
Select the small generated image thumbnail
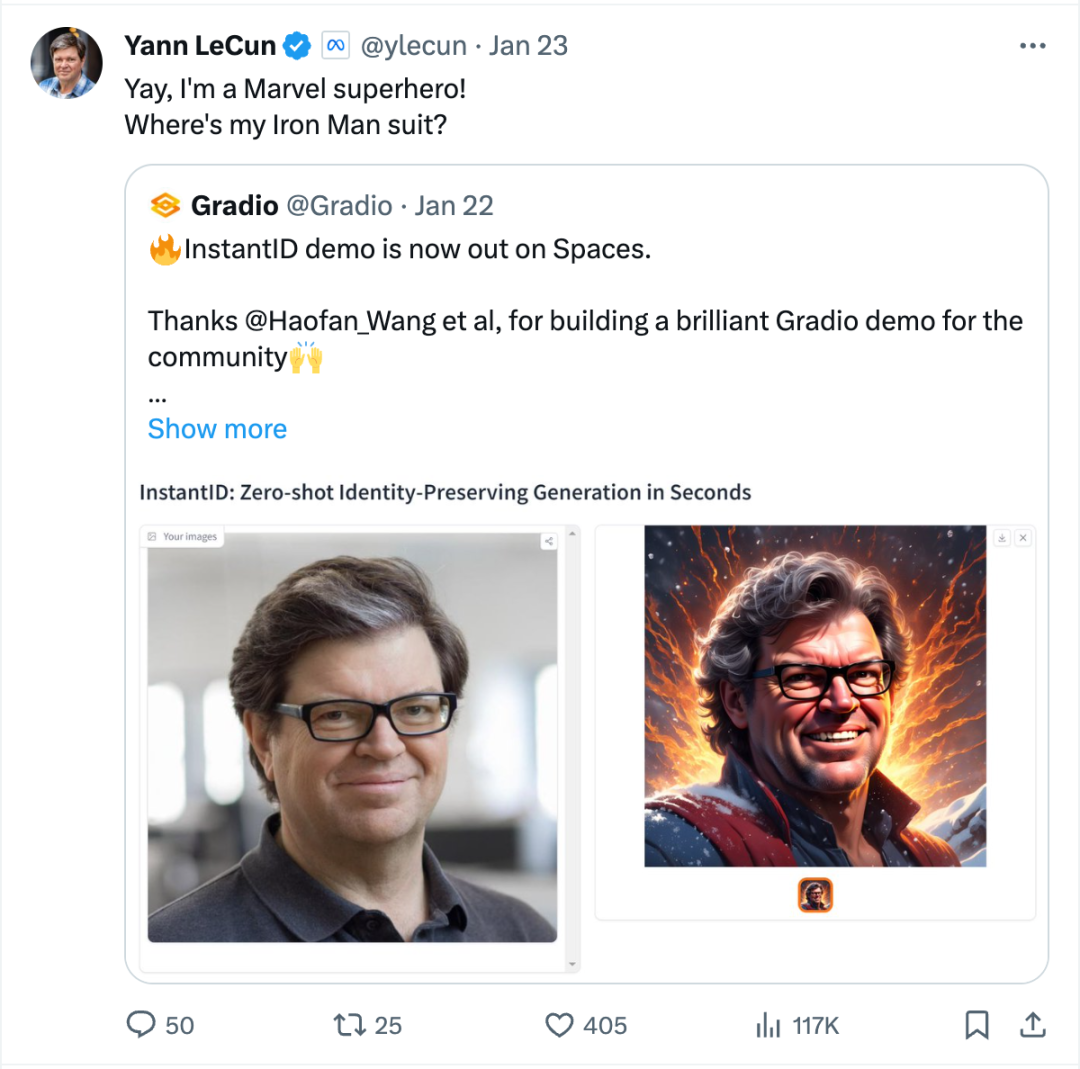815,895
